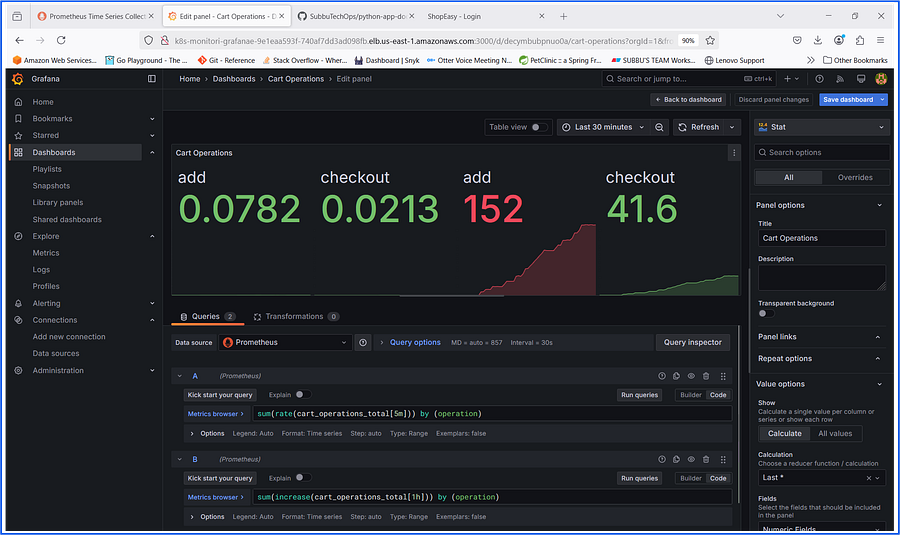900x535 pixels.
Task: Open Firefox downloads icon
Action: [x=818, y=40]
